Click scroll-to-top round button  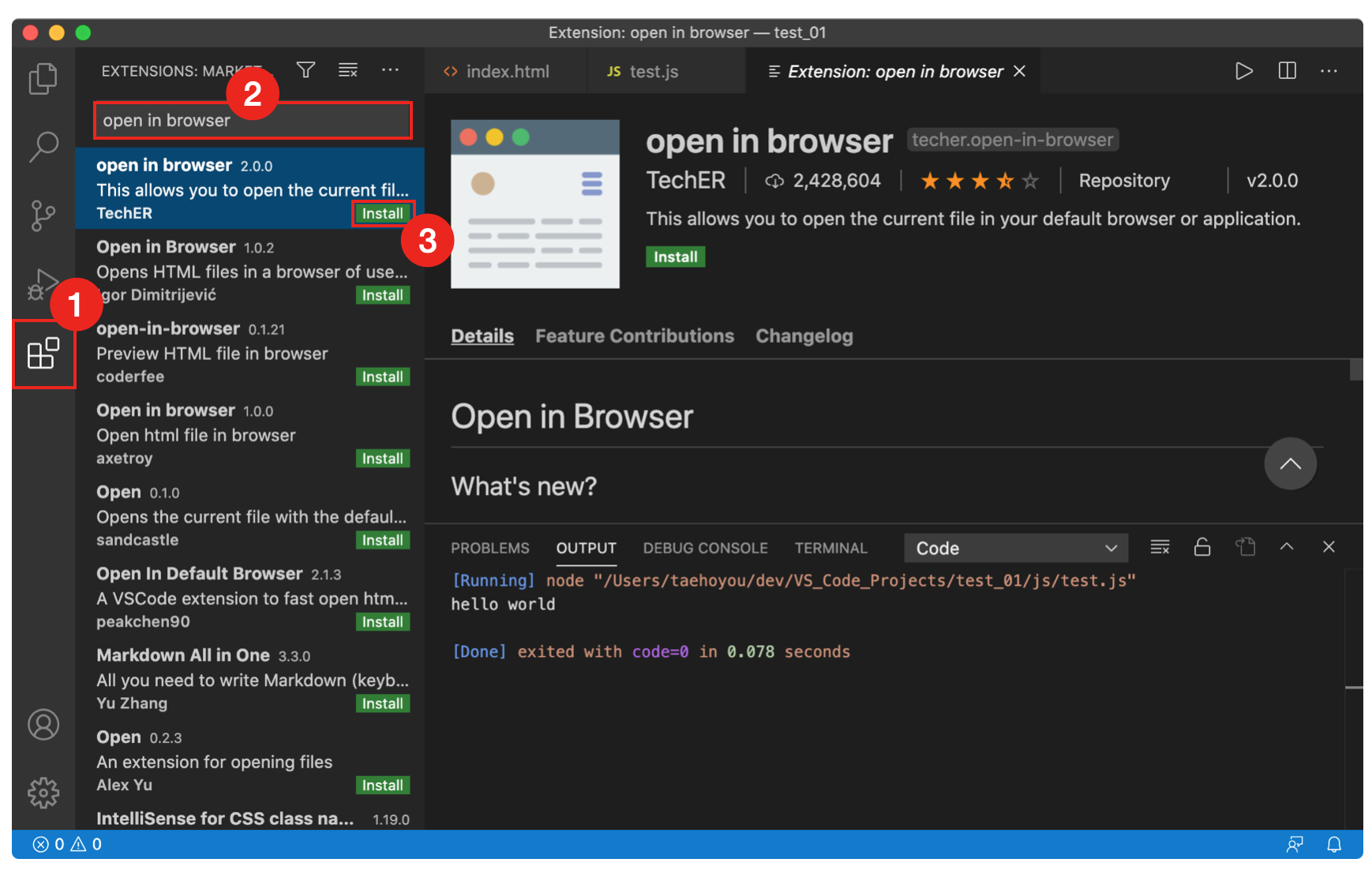click(x=1290, y=463)
